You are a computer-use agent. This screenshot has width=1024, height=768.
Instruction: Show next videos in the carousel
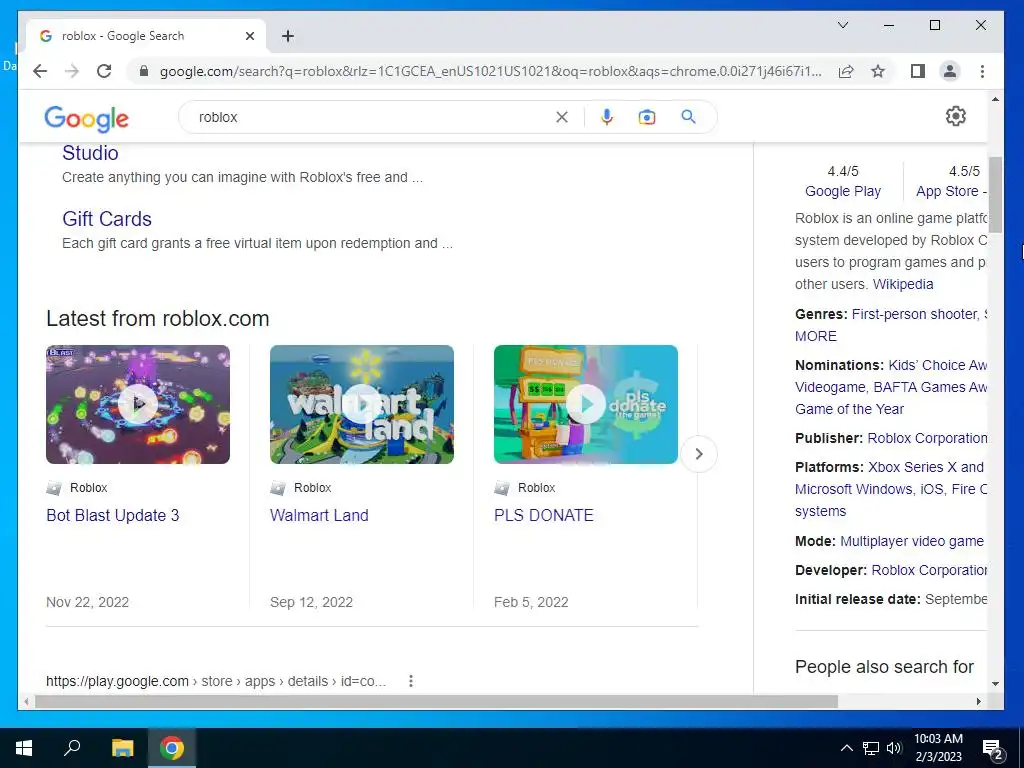pos(699,454)
